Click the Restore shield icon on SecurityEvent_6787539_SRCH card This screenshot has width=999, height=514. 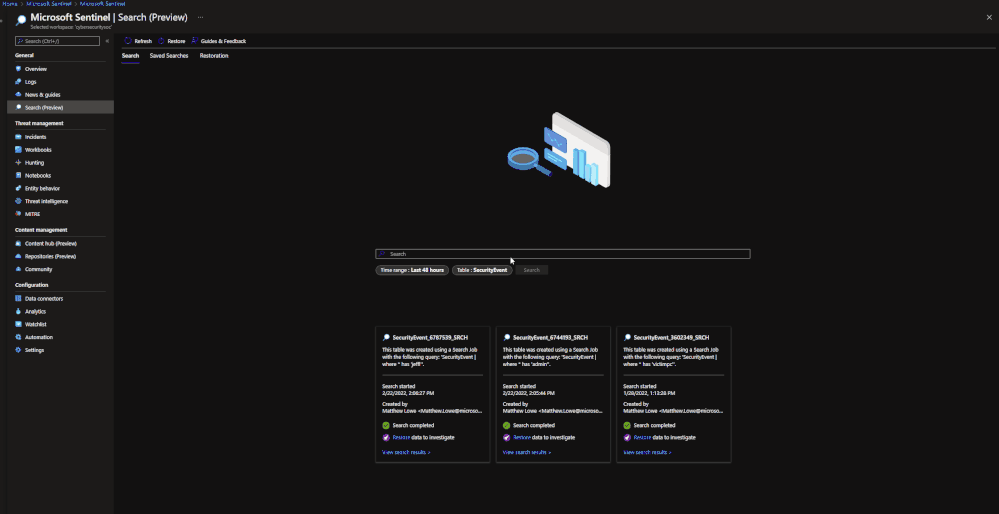coord(385,438)
